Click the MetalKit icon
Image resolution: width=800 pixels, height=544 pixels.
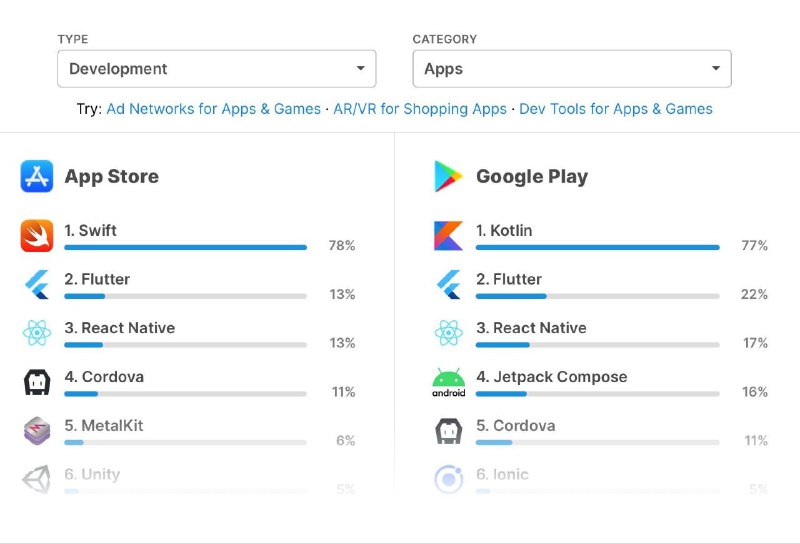click(x=37, y=431)
